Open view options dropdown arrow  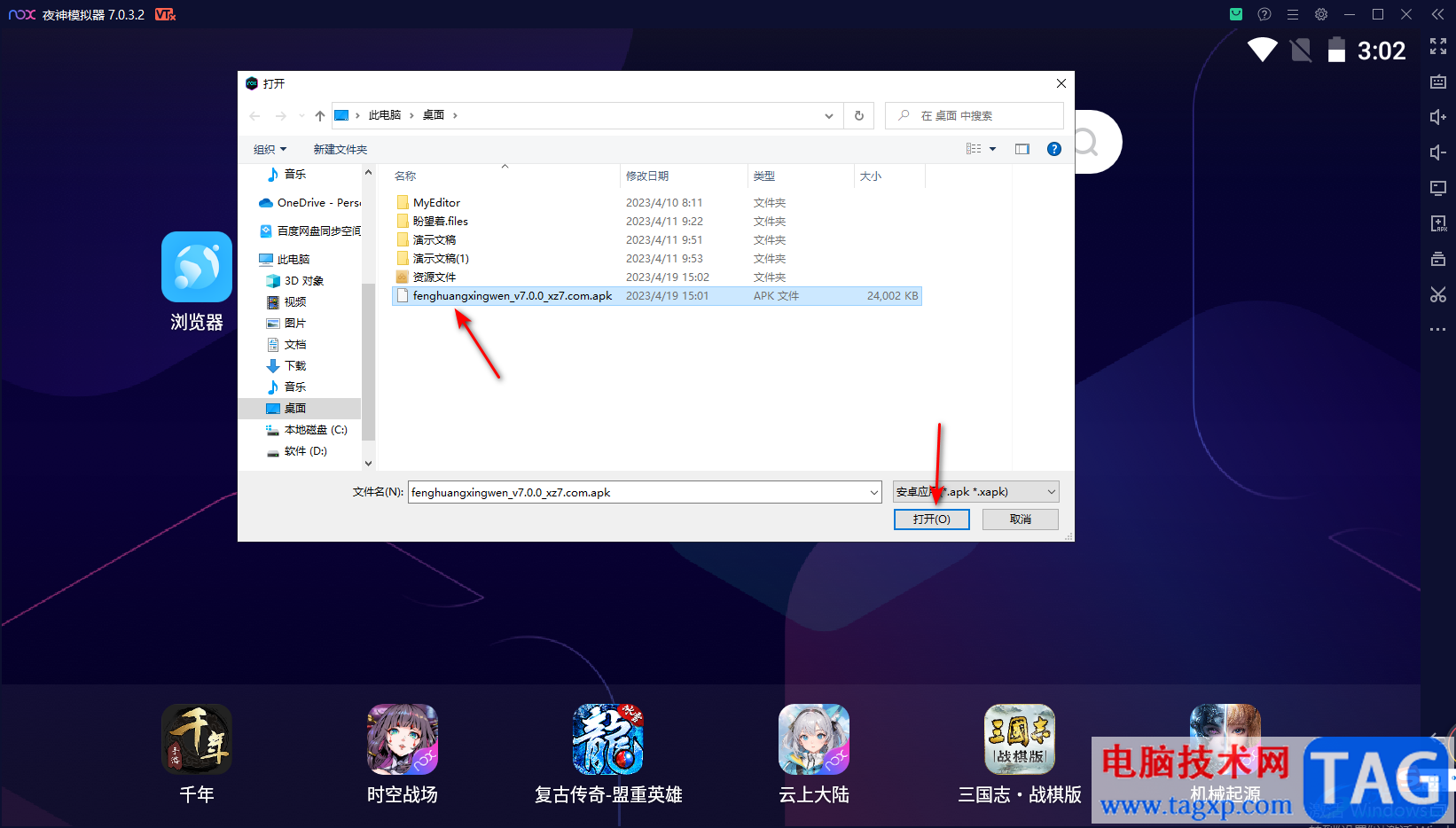tap(992, 149)
